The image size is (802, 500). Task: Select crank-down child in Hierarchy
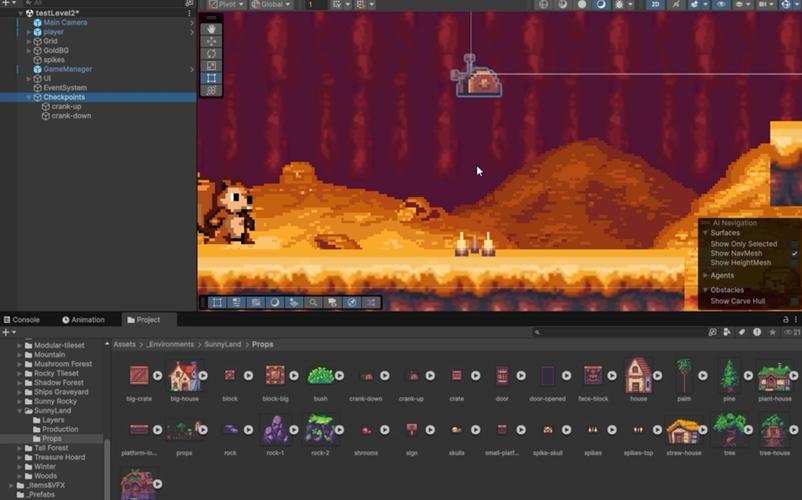pos(71,116)
